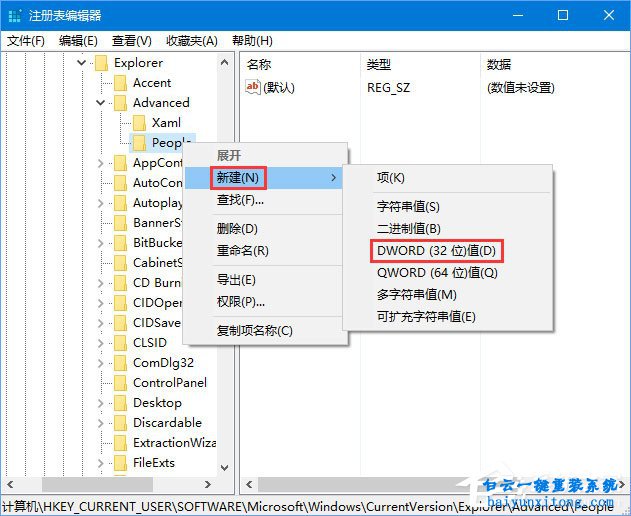Click the 数据 column header
The image size is (631, 516).
(x=499, y=64)
